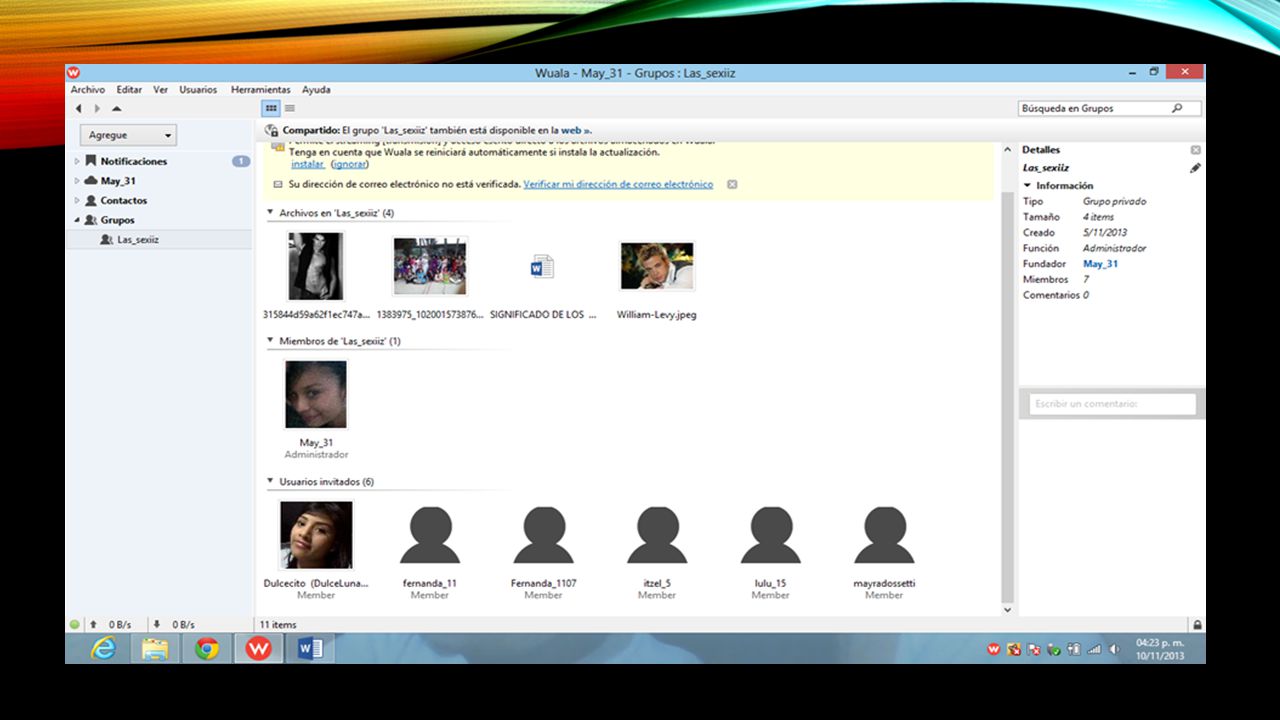The width and height of the screenshot is (1280, 720).
Task: Collapse Miembros de 'Las_sexiiz' section
Action: 270,341
